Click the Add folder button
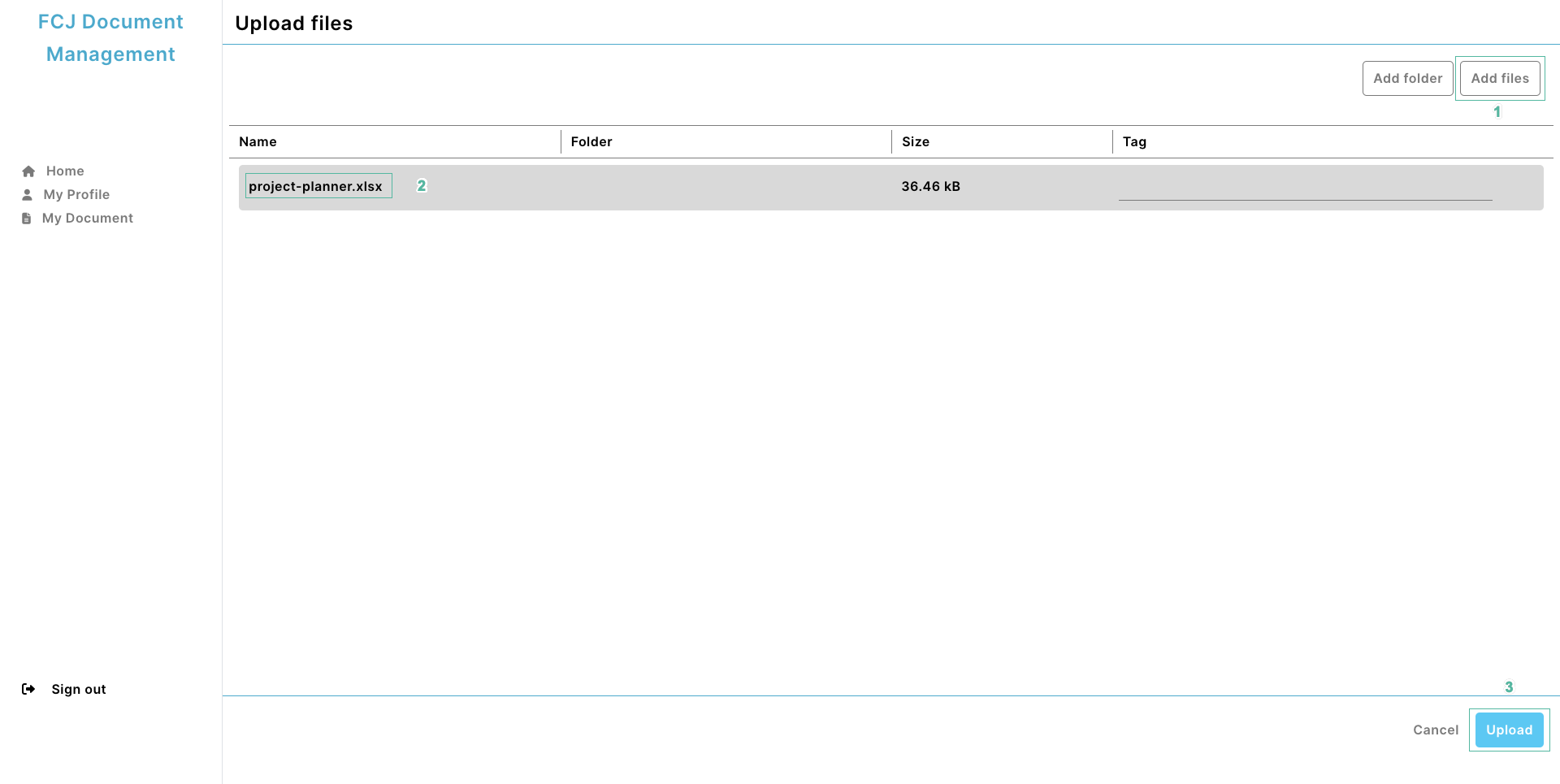This screenshot has width=1560, height=784. [x=1408, y=79]
